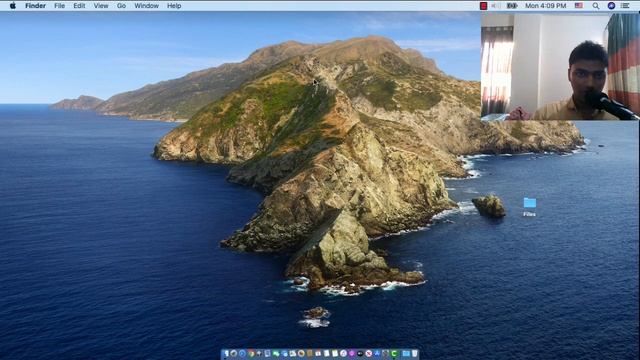This screenshot has width=640, height=360.
Task: Open the Edit menu
Action: point(79,6)
